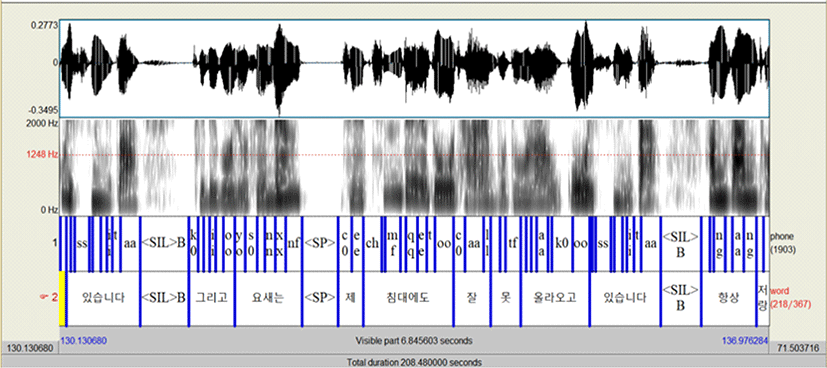Select the "<SP>" interval in word tier

point(320,298)
